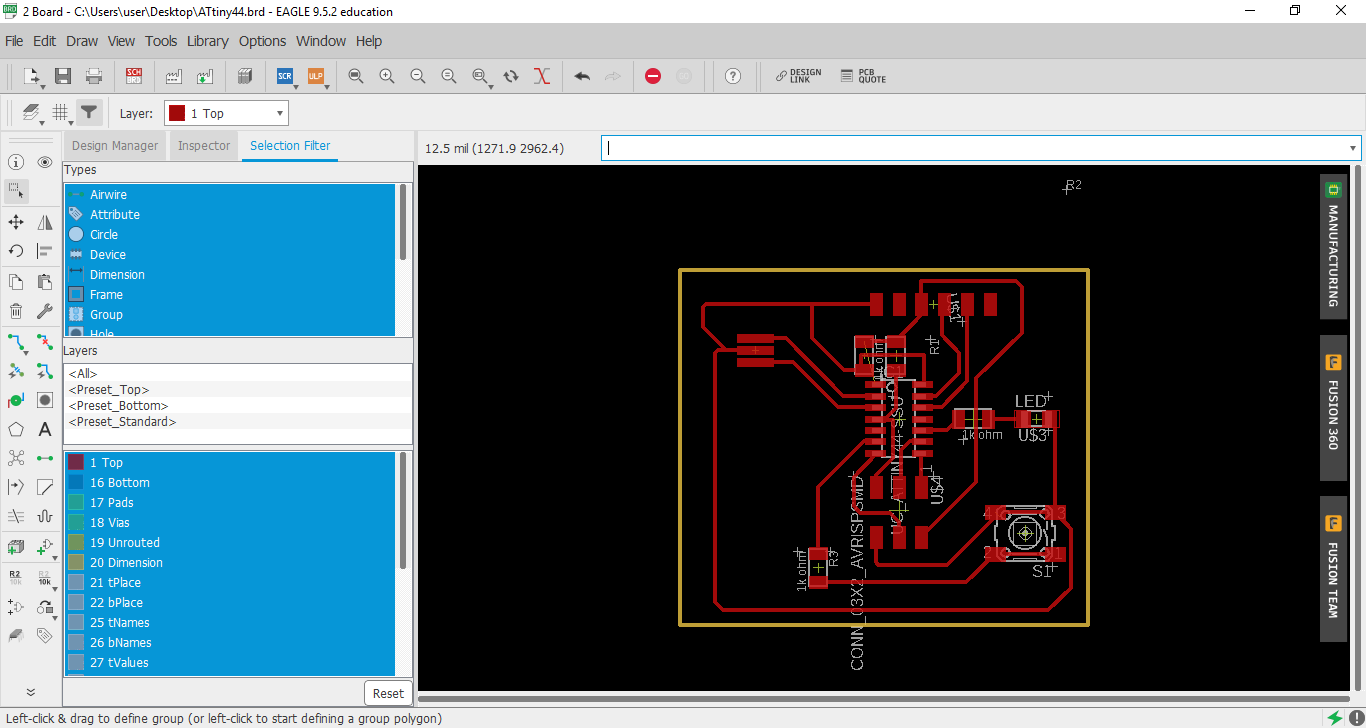Image resolution: width=1366 pixels, height=728 pixels.
Task: Switch to the Design Manager tab
Action: pos(115,145)
